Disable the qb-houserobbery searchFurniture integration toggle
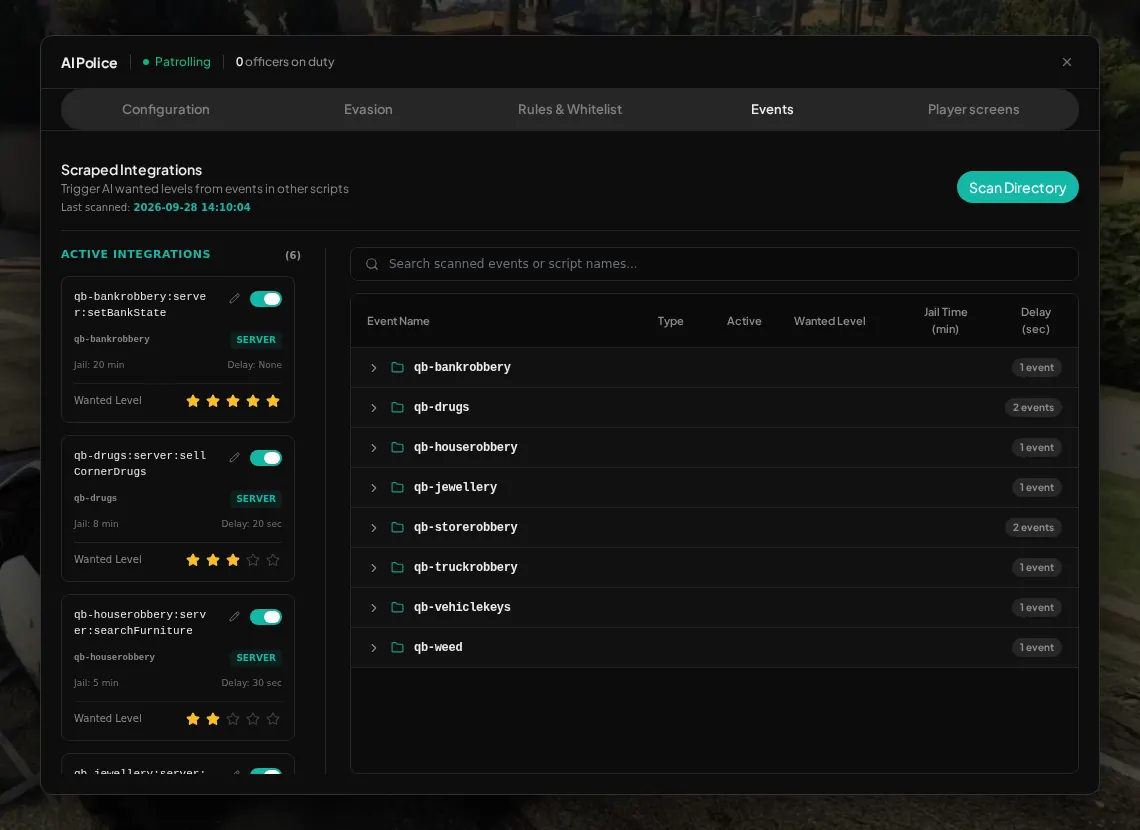This screenshot has height=830, width=1140. [265, 617]
